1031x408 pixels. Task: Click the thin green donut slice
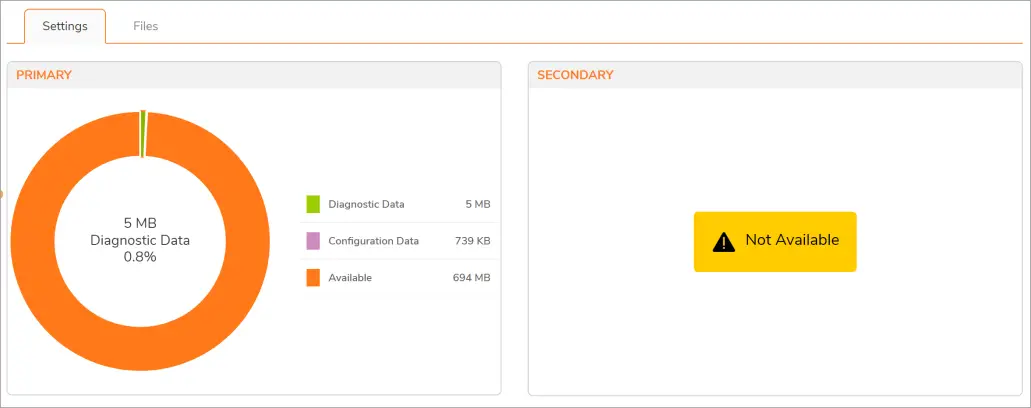143,133
